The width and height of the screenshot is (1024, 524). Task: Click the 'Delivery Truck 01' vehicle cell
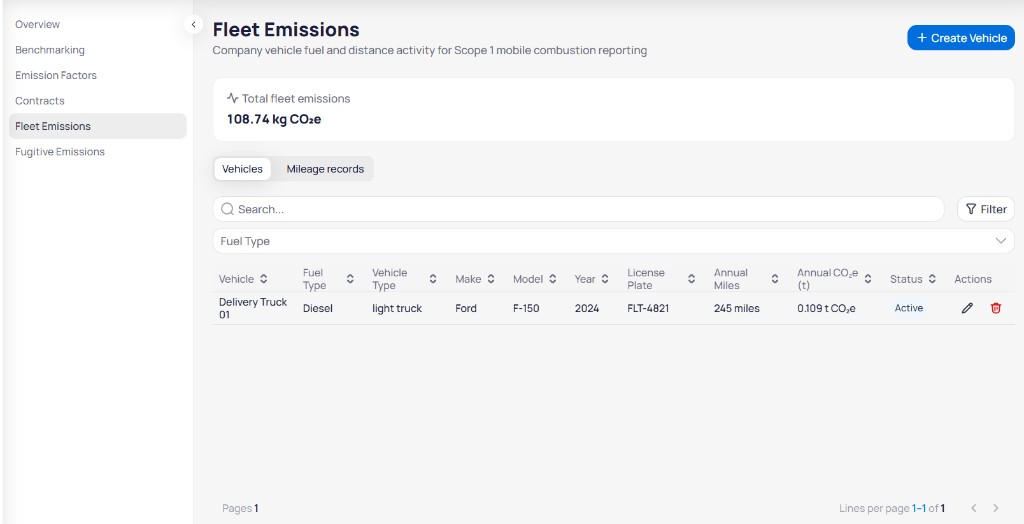[x=253, y=308]
